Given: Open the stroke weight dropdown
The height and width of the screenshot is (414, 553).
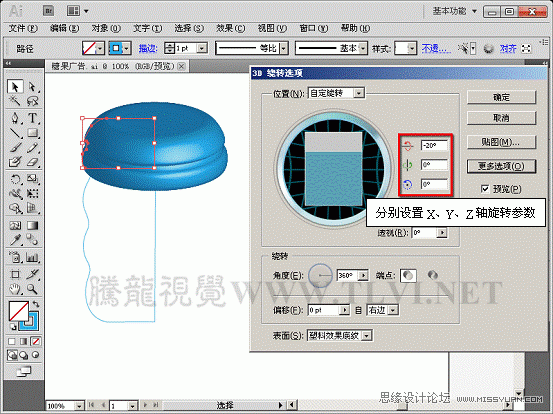Looking at the screenshot, I should [202, 48].
